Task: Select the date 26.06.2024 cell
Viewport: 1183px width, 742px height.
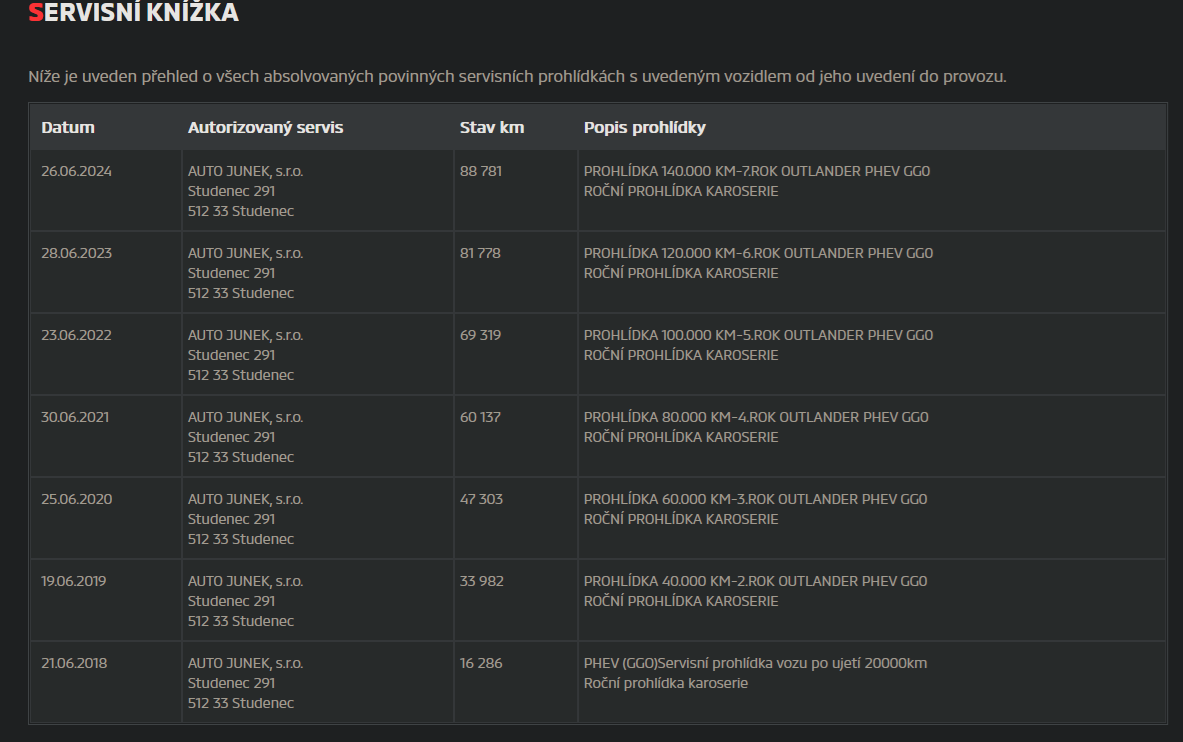Action: pos(76,171)
